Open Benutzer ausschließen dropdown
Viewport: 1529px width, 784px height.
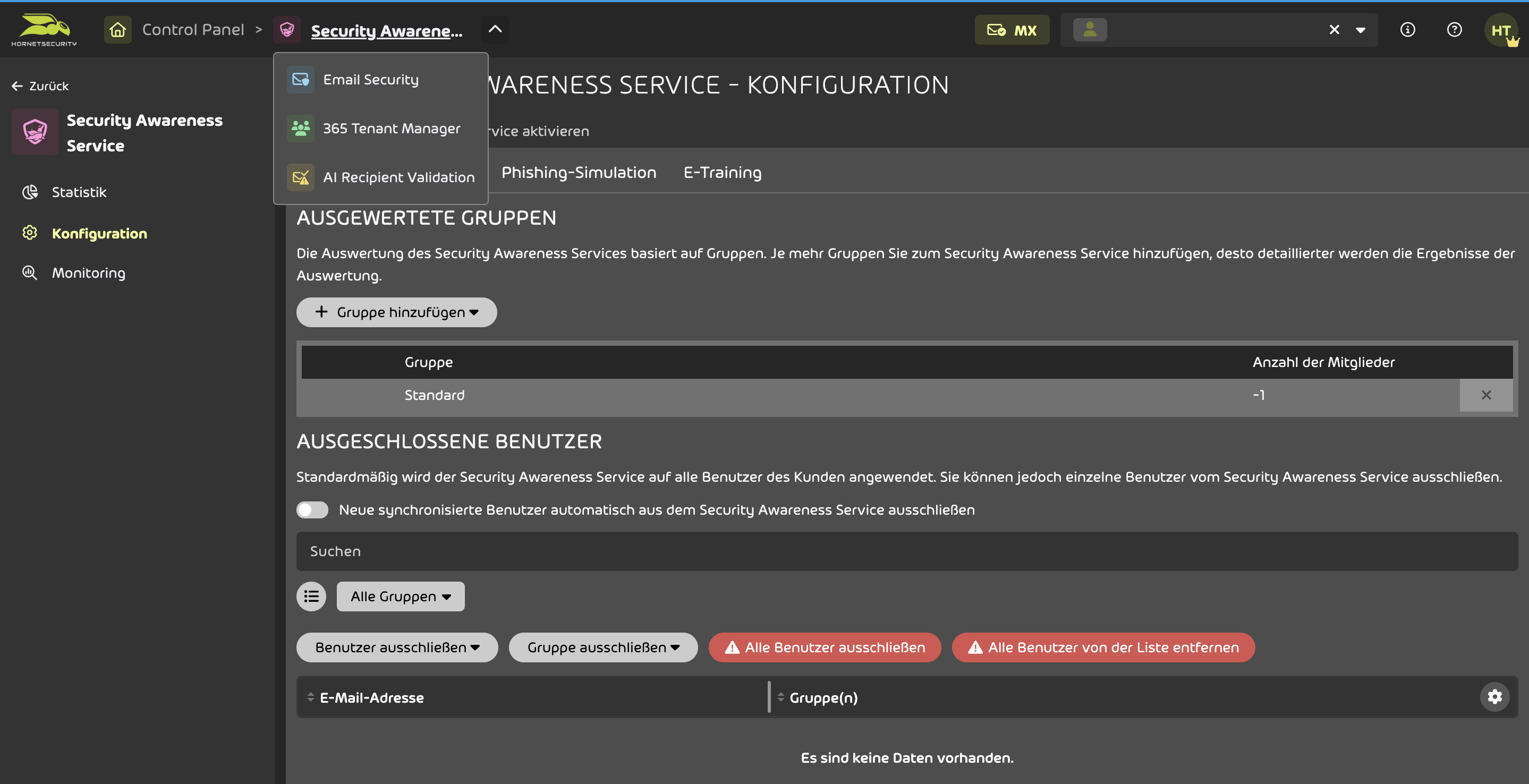(x=397, y=647)
